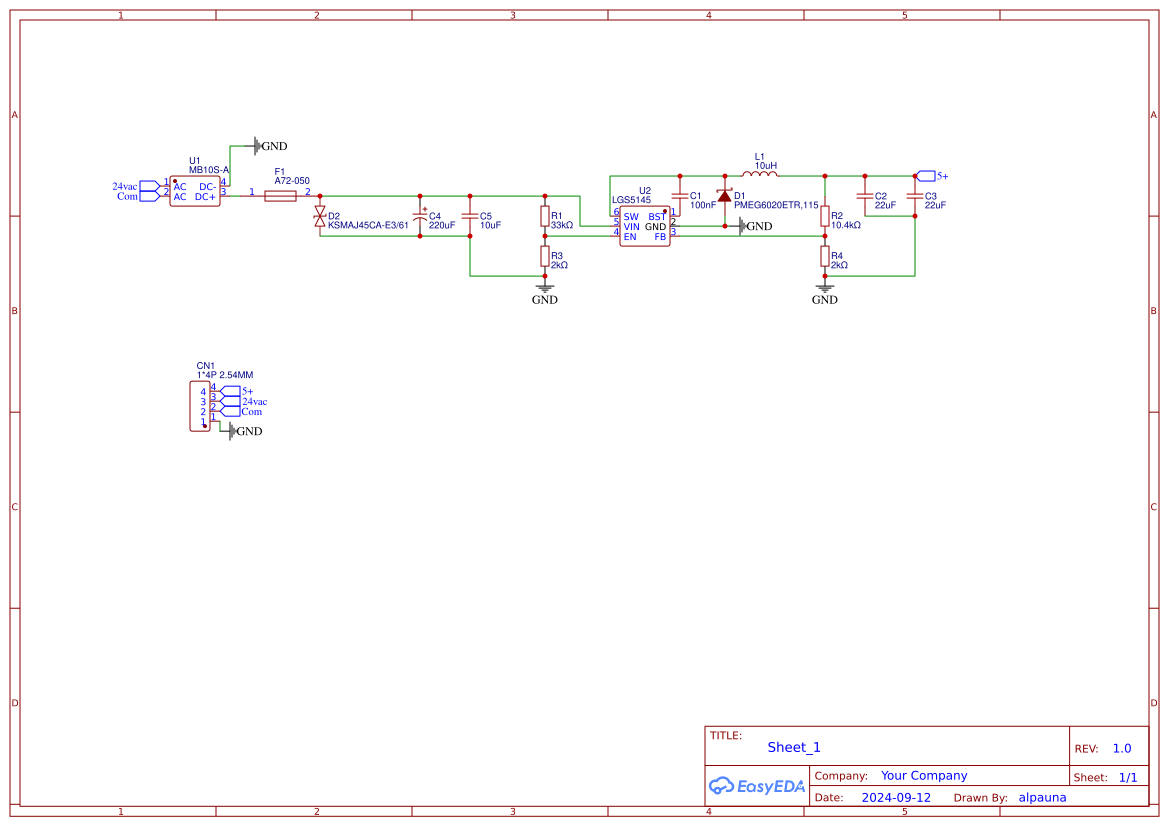
Task: Select the TVS diode D2 KSMAJ45CA symbol
Action: 319,216
